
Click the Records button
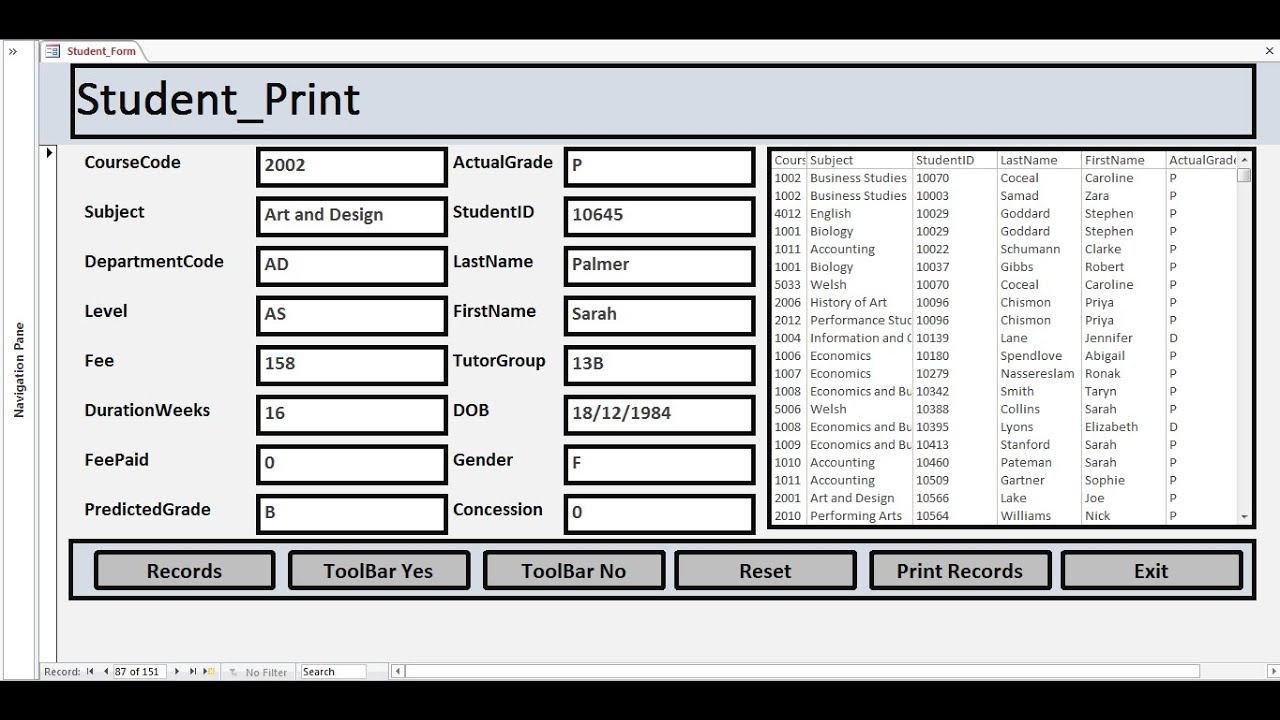tap(184, 571)
